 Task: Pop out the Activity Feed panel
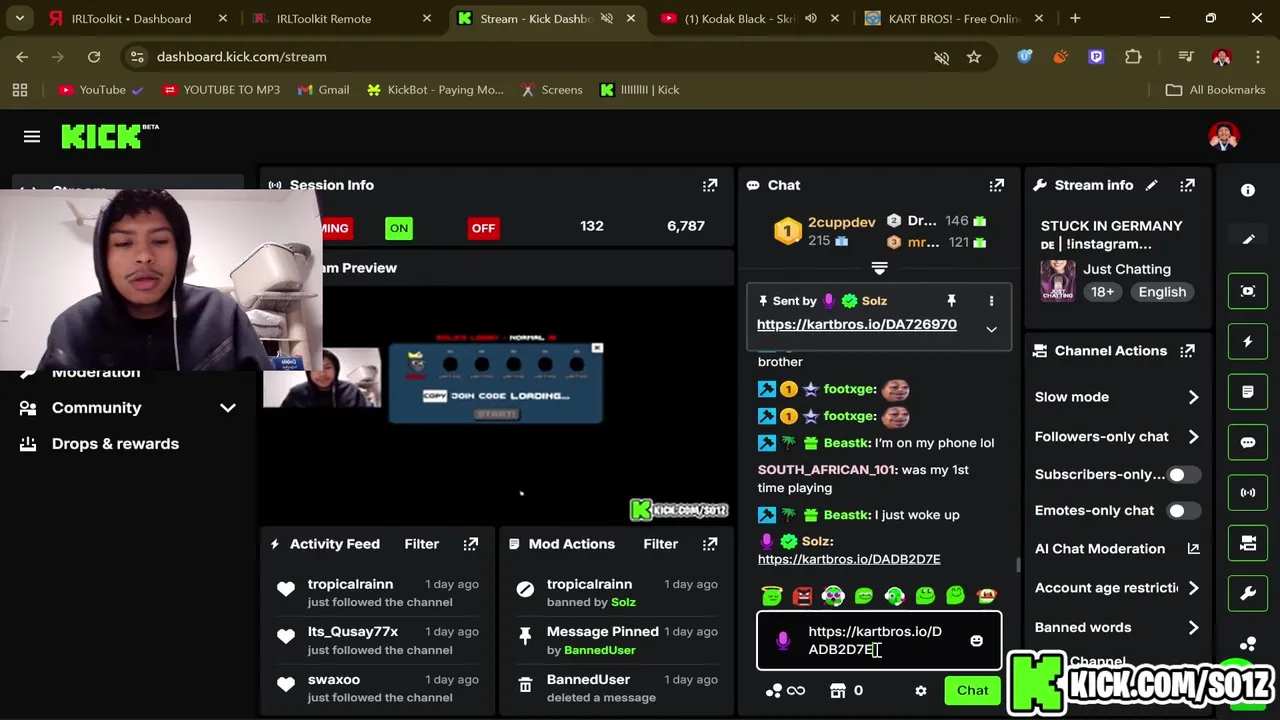click(471, 544)
